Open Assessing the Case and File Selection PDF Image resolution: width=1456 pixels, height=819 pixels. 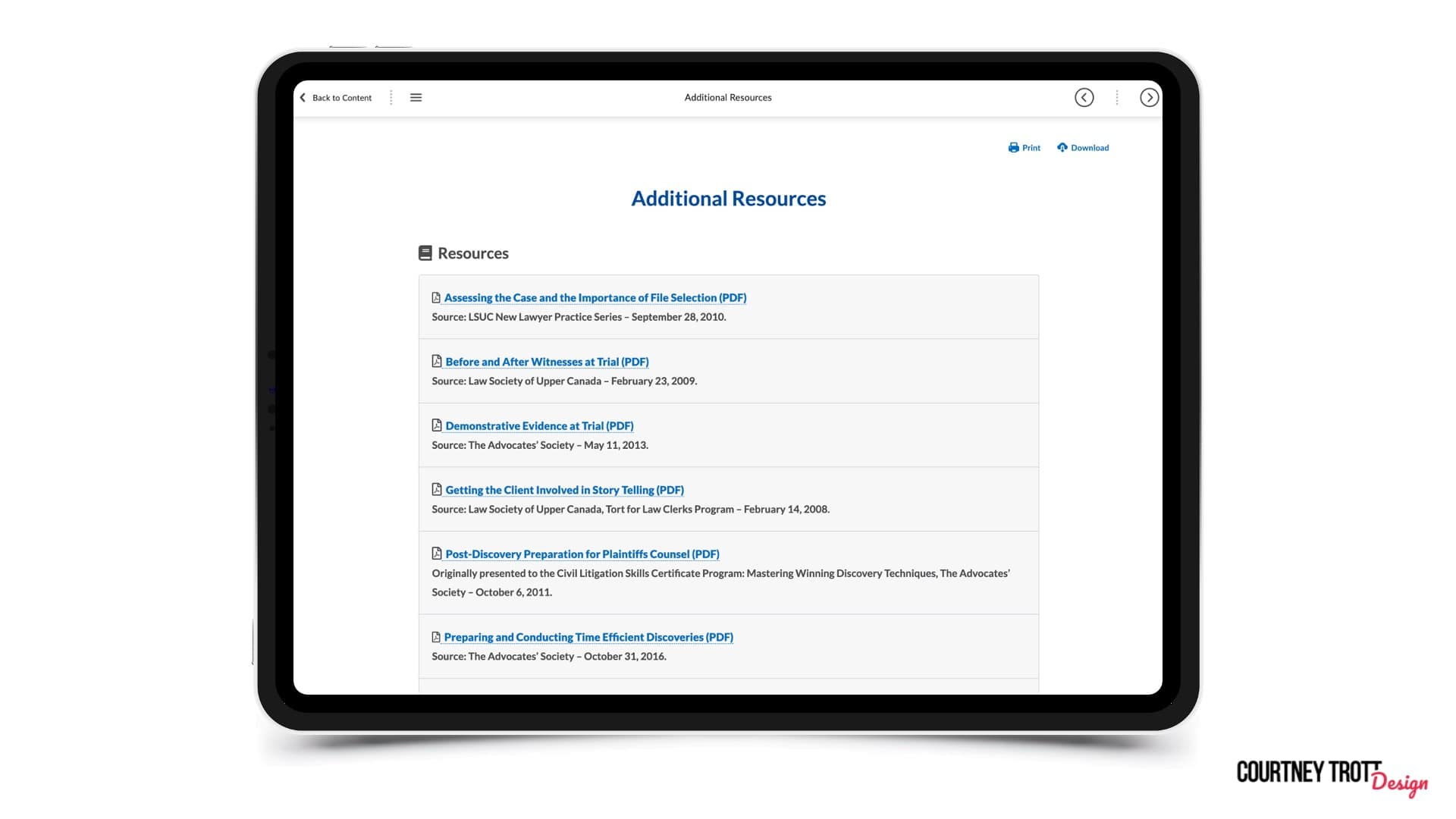(x=595, y=298)
